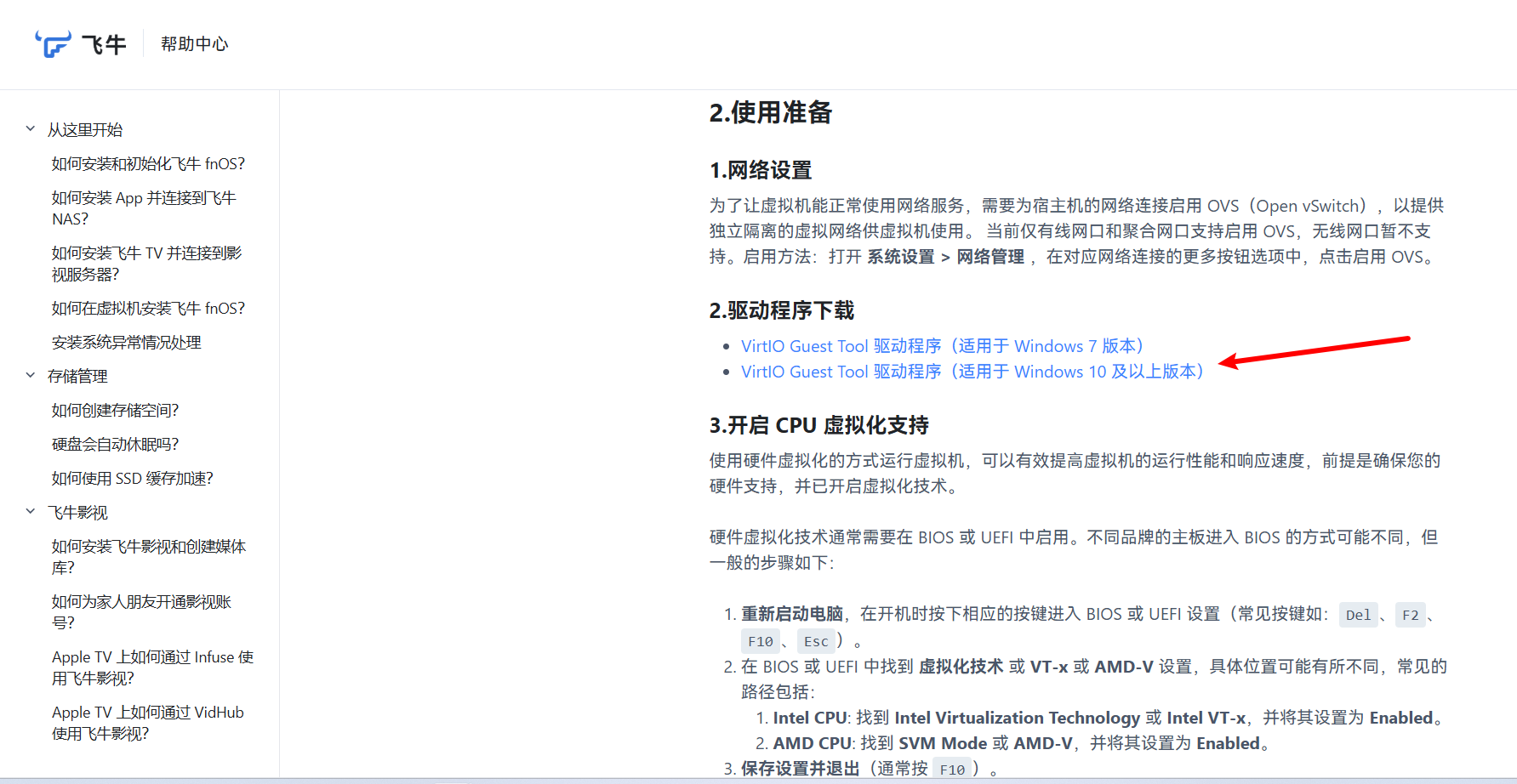Open Apple TV VidHub 飞牛影视 article

coord(148,723)
